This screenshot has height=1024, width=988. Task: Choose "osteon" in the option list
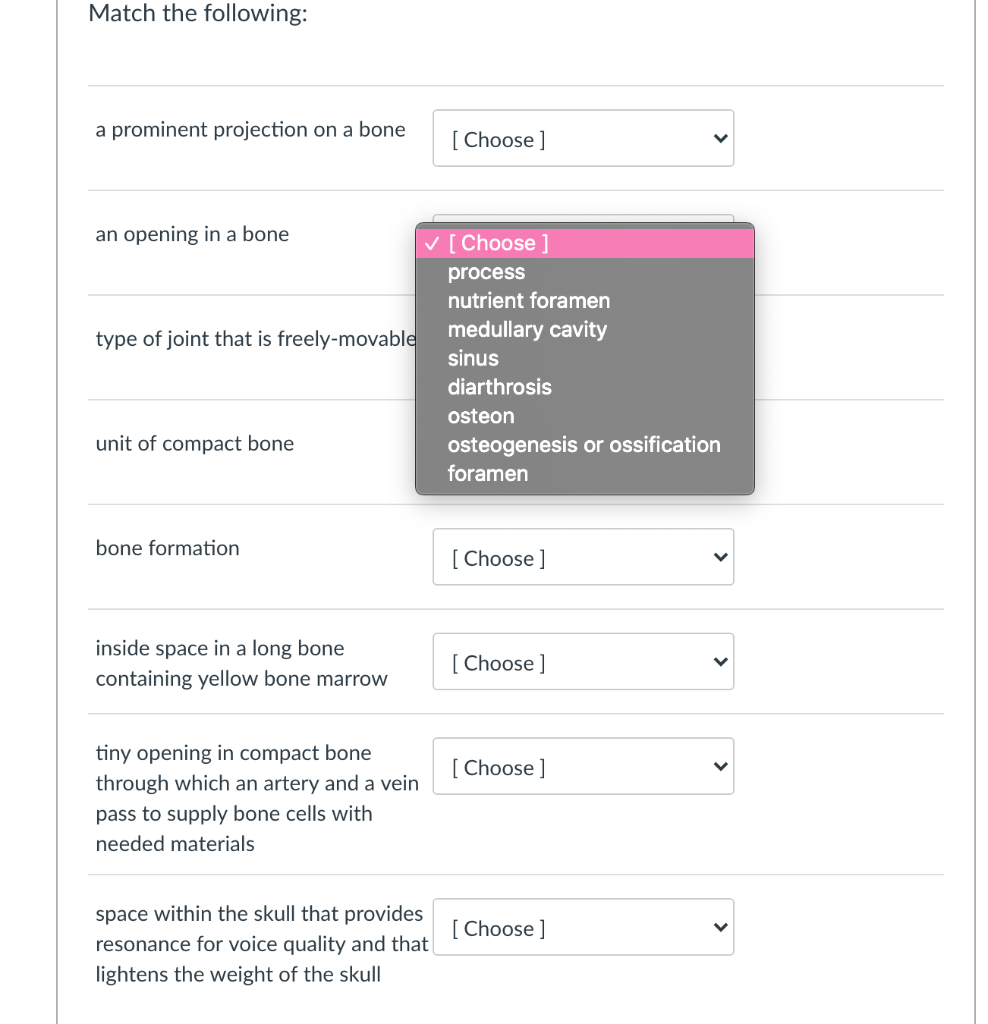coord(481,416)
